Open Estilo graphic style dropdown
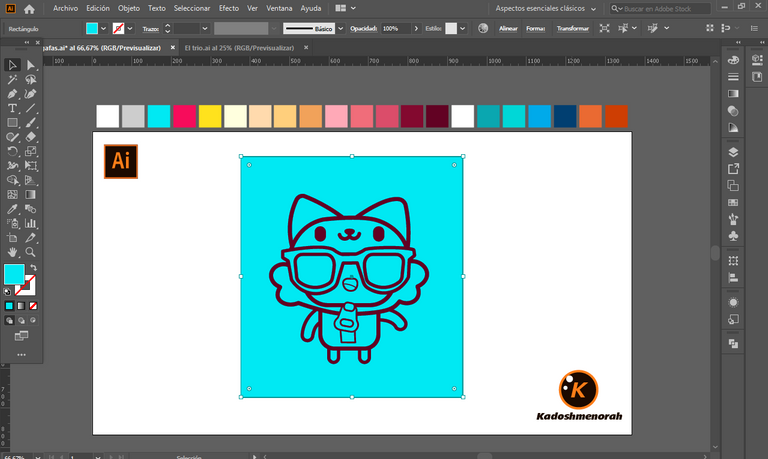The width and height of the screenshot is (768, 459). [x=462, y=28]
